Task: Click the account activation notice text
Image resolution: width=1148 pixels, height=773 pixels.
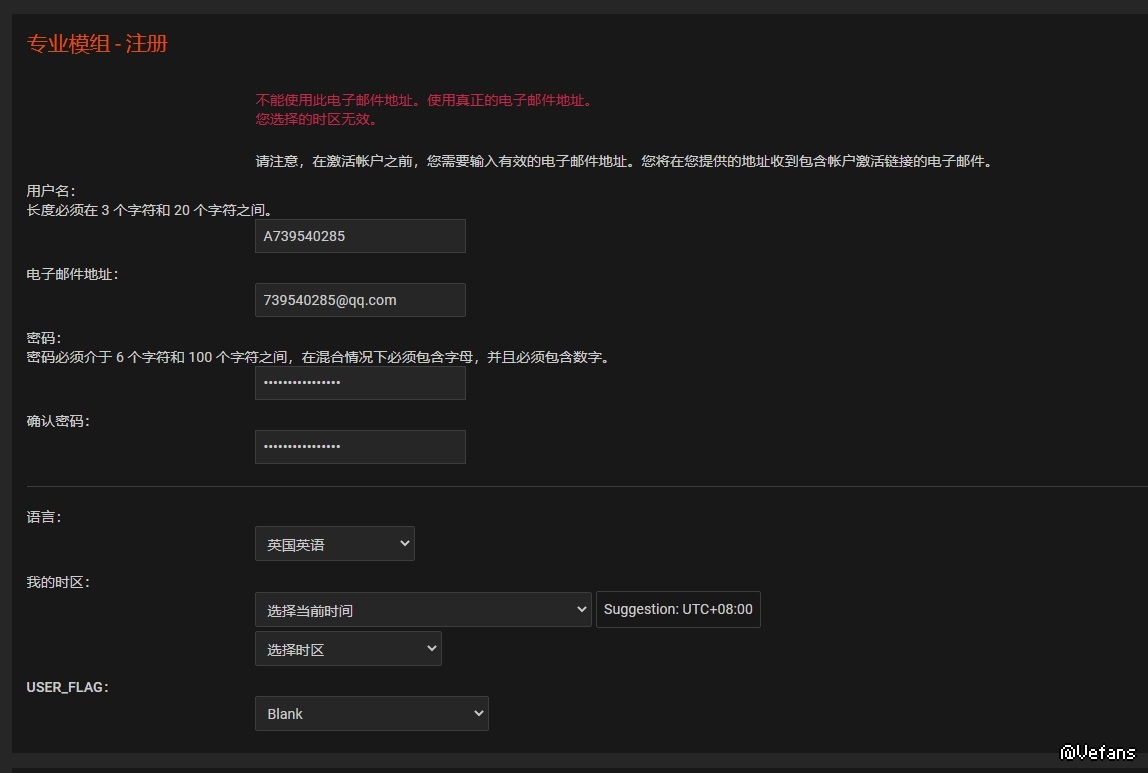Action: [x=623, y=161]
